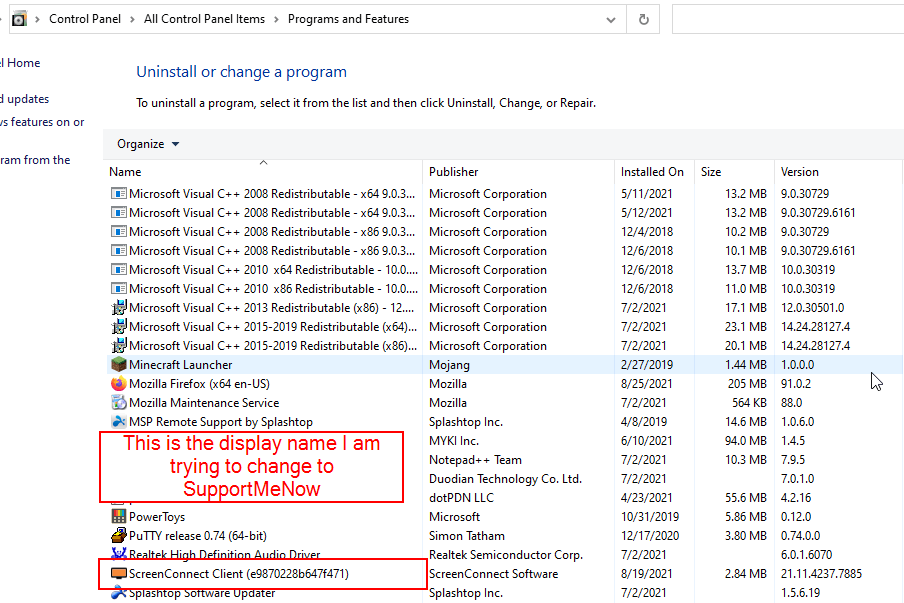
Task: Open view installed updates link
Action: 25,99
